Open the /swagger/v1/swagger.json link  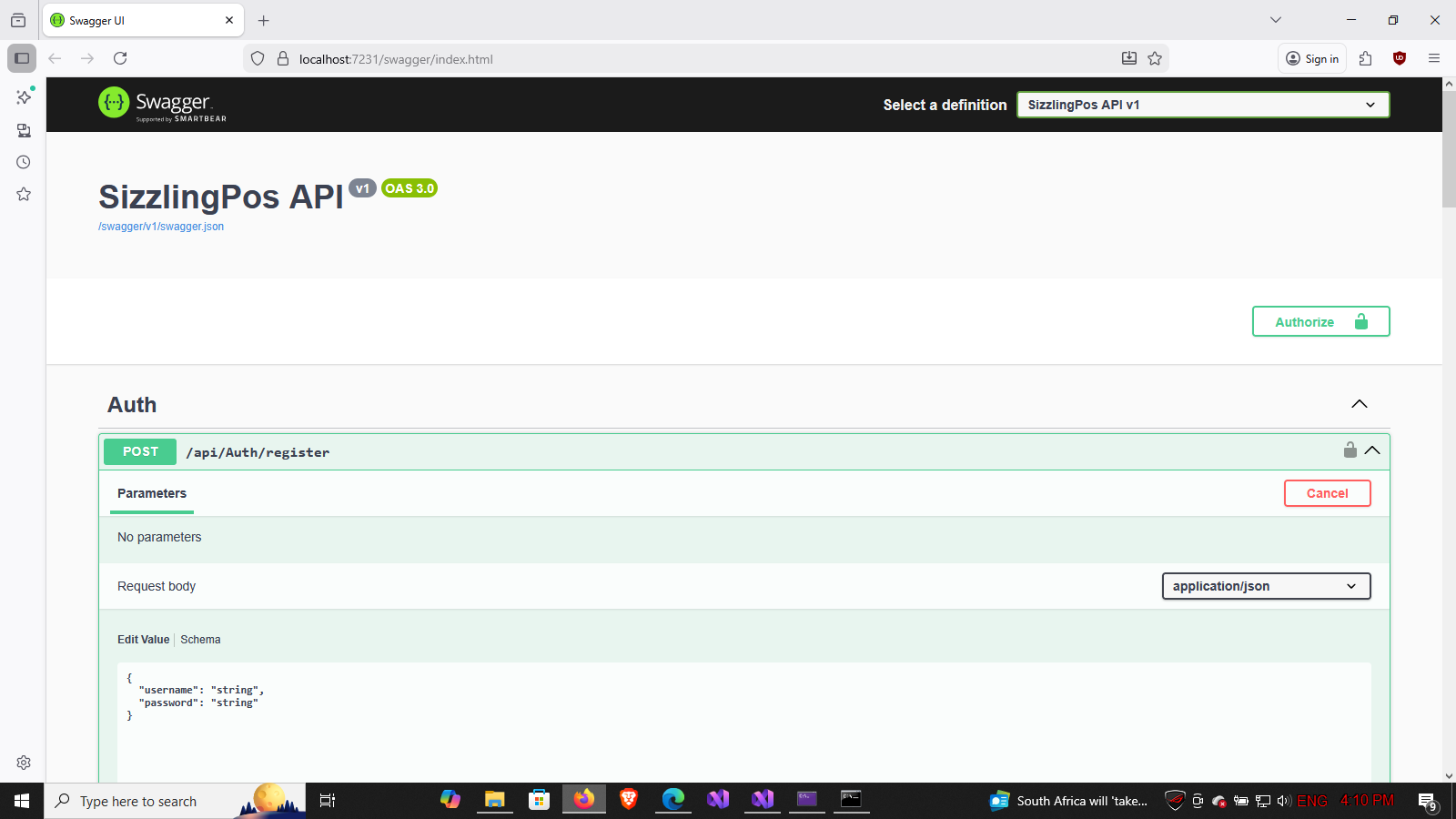tap(161, 227)
